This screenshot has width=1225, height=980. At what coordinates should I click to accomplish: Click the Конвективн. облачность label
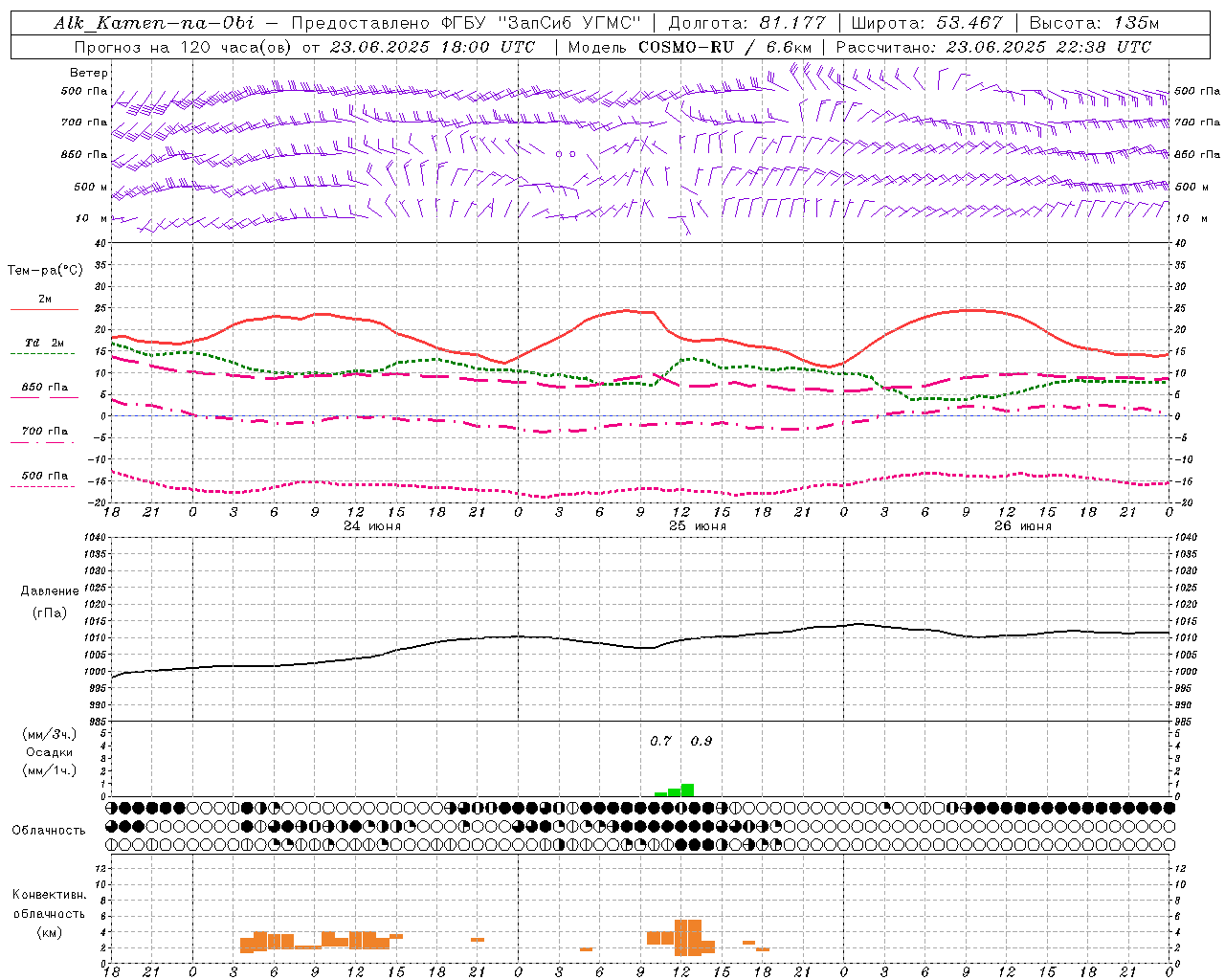pyautogui.click(x=49, y=903)
